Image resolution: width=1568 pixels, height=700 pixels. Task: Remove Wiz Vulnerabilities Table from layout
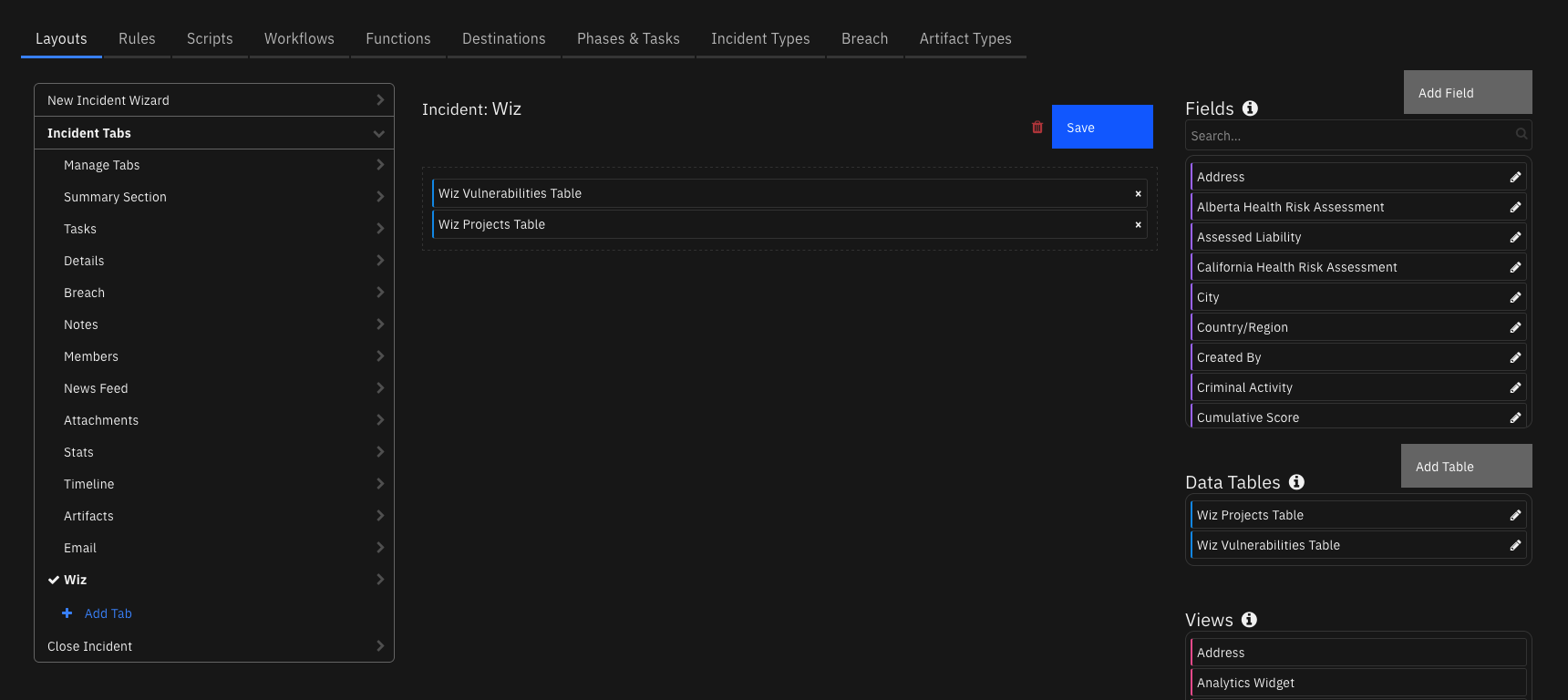tap(1138, 193)
